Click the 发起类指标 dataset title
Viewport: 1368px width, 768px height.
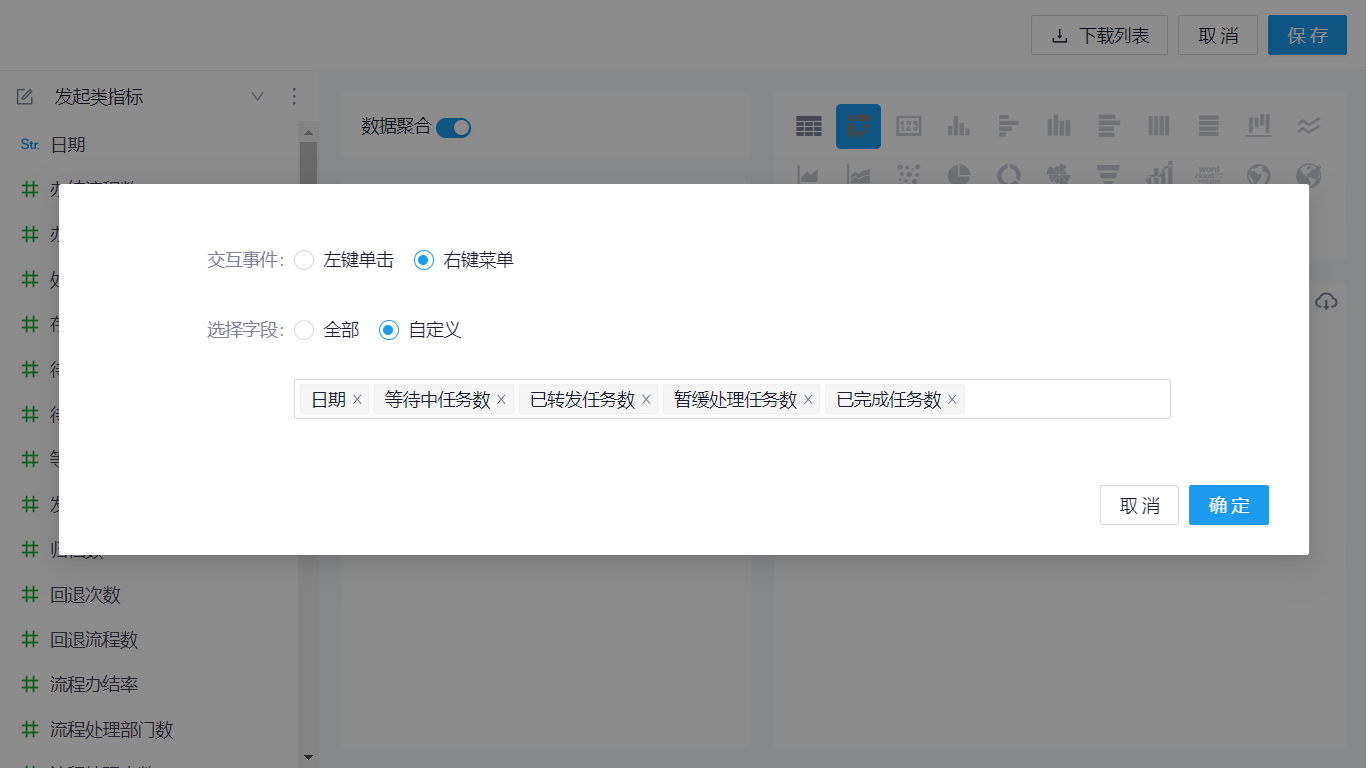point(99,97)
